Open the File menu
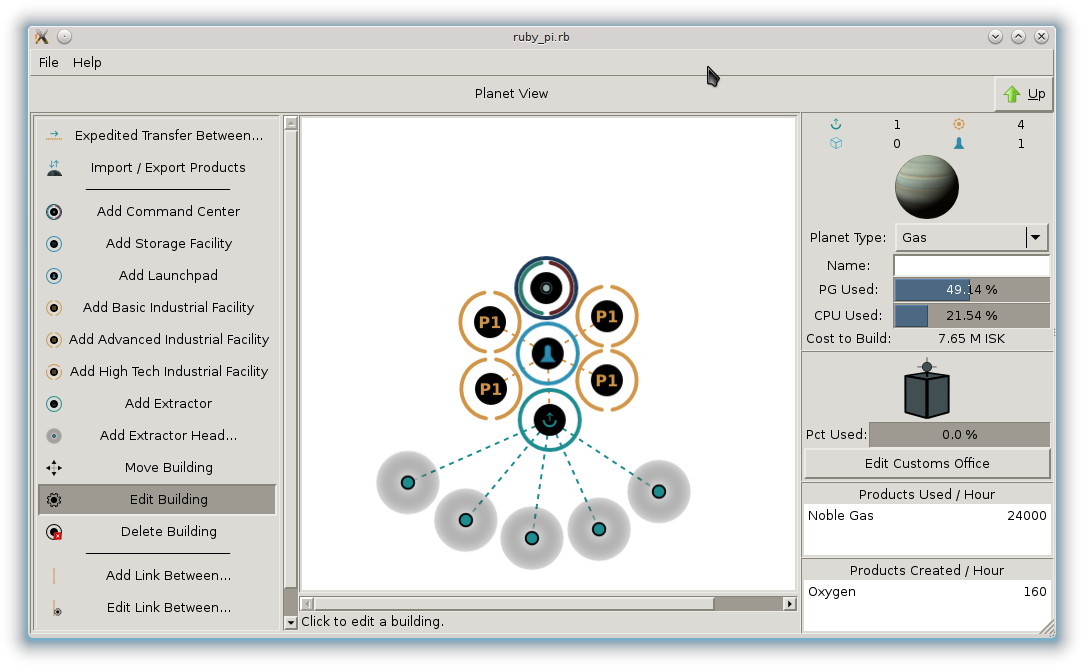Viewport: 1083px width, 667px height. pyautogui.click(x=48, y=62)
